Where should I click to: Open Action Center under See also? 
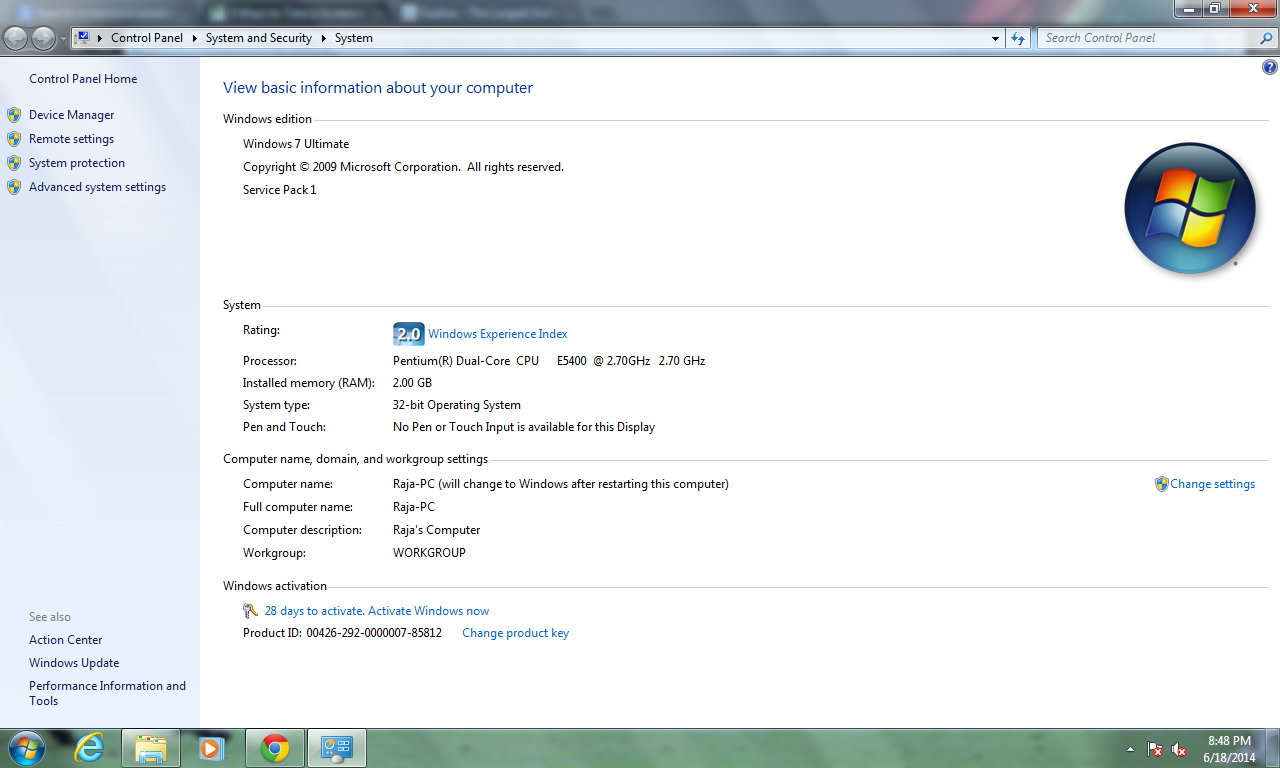click(x=66, y=640)
